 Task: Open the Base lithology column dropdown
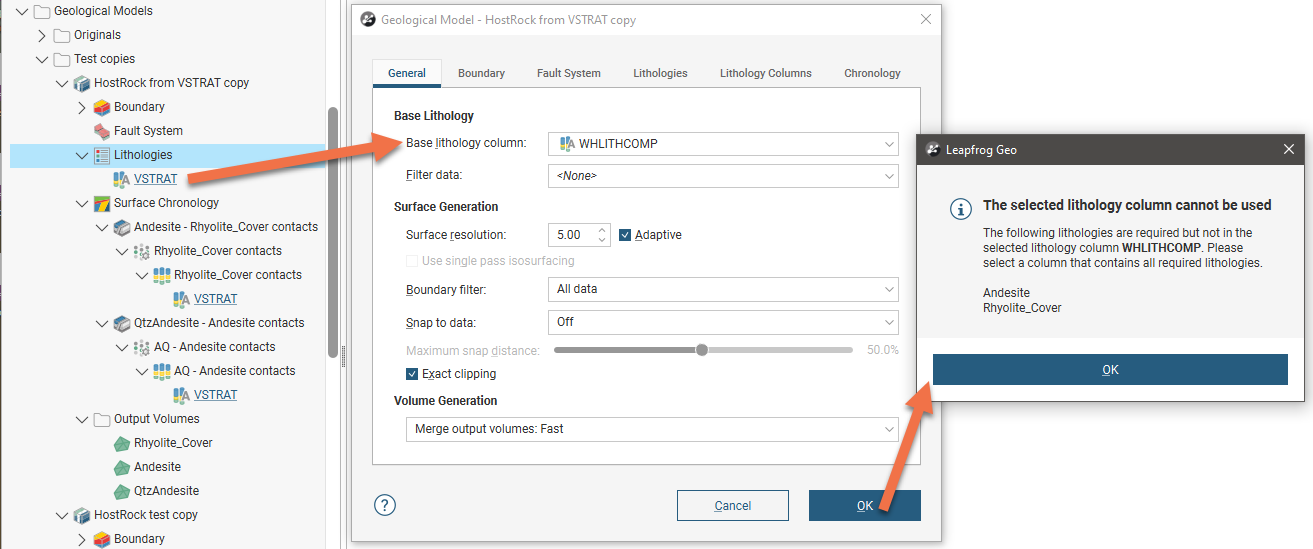click(x=723, y=144)
